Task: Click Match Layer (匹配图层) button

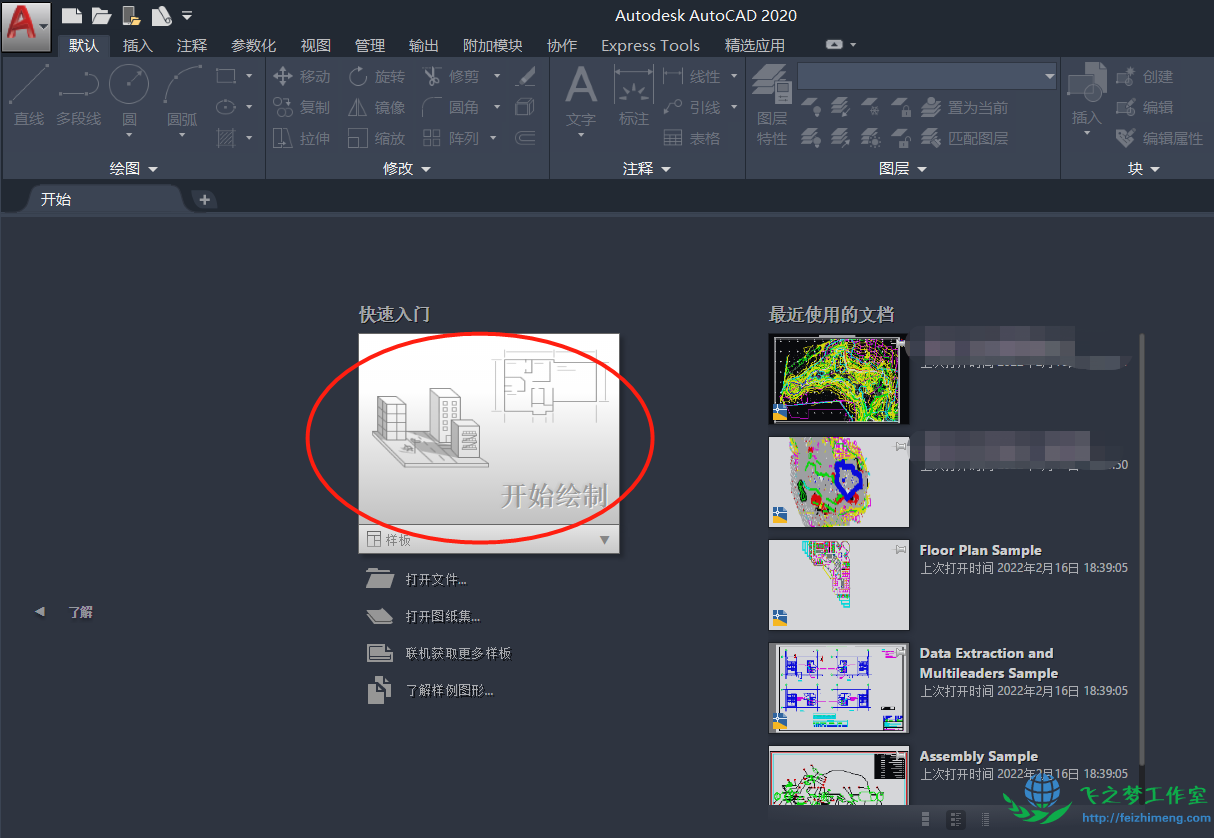Action: pos(965,138)
